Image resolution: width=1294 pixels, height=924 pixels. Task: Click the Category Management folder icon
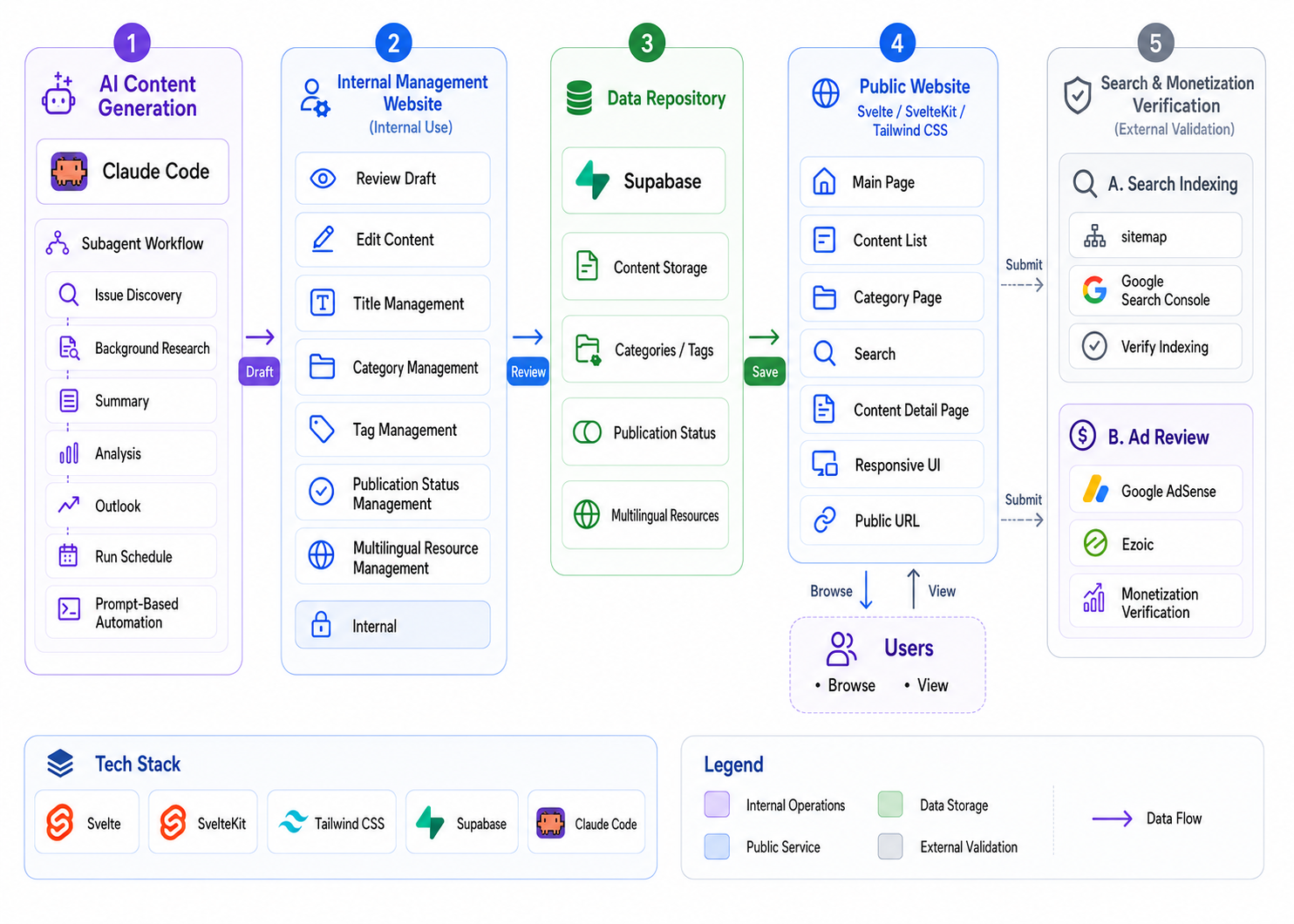pyautogui.click(x=323, y=367)
